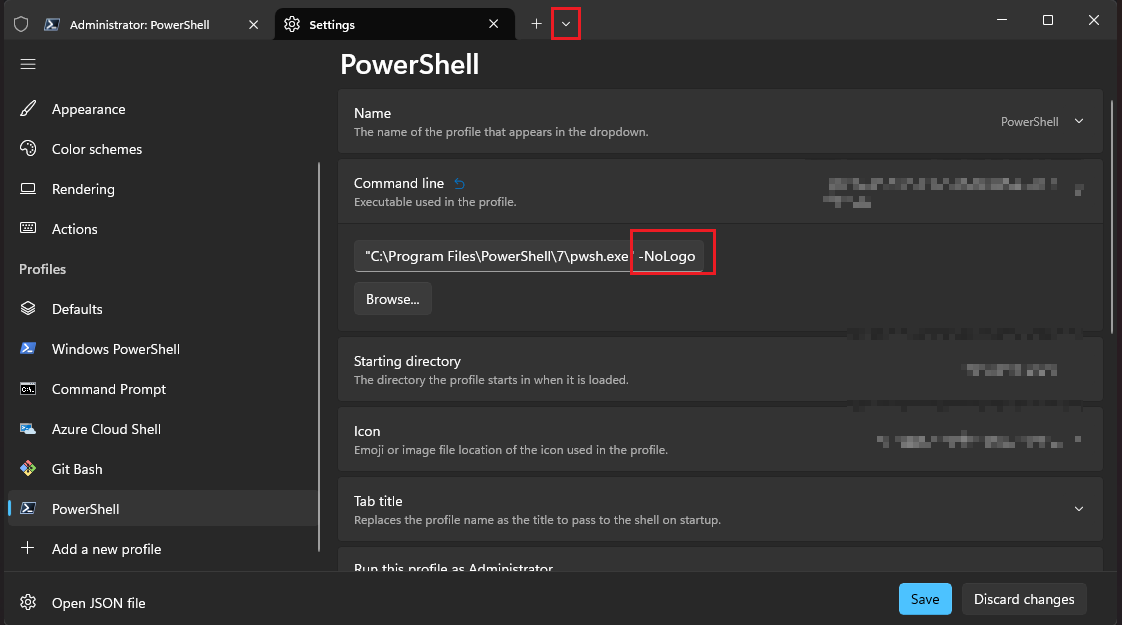Click the Color schemes palette icon
1122x625 pixels.
[28, 149]
